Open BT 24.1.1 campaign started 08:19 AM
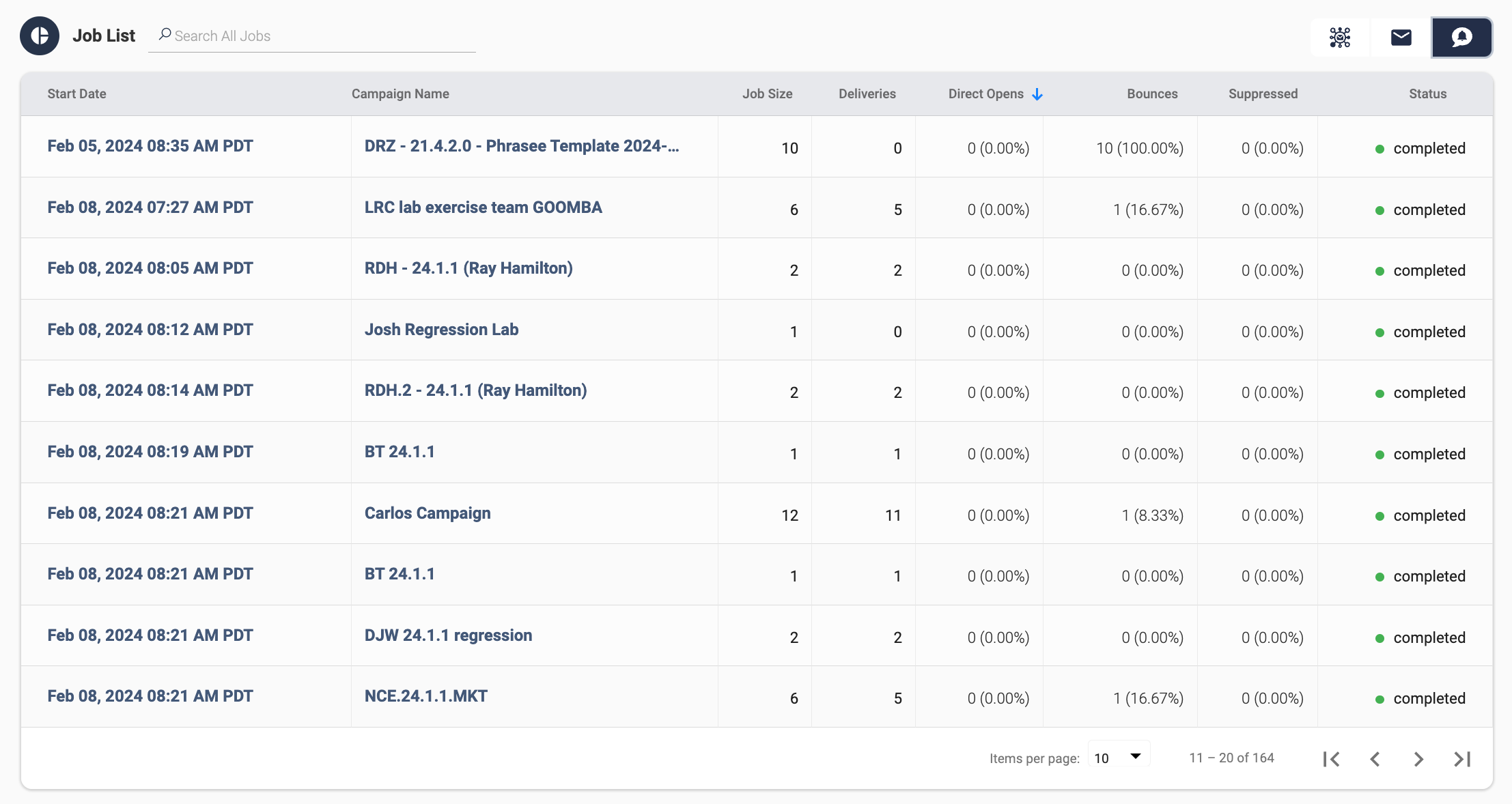 400,452
